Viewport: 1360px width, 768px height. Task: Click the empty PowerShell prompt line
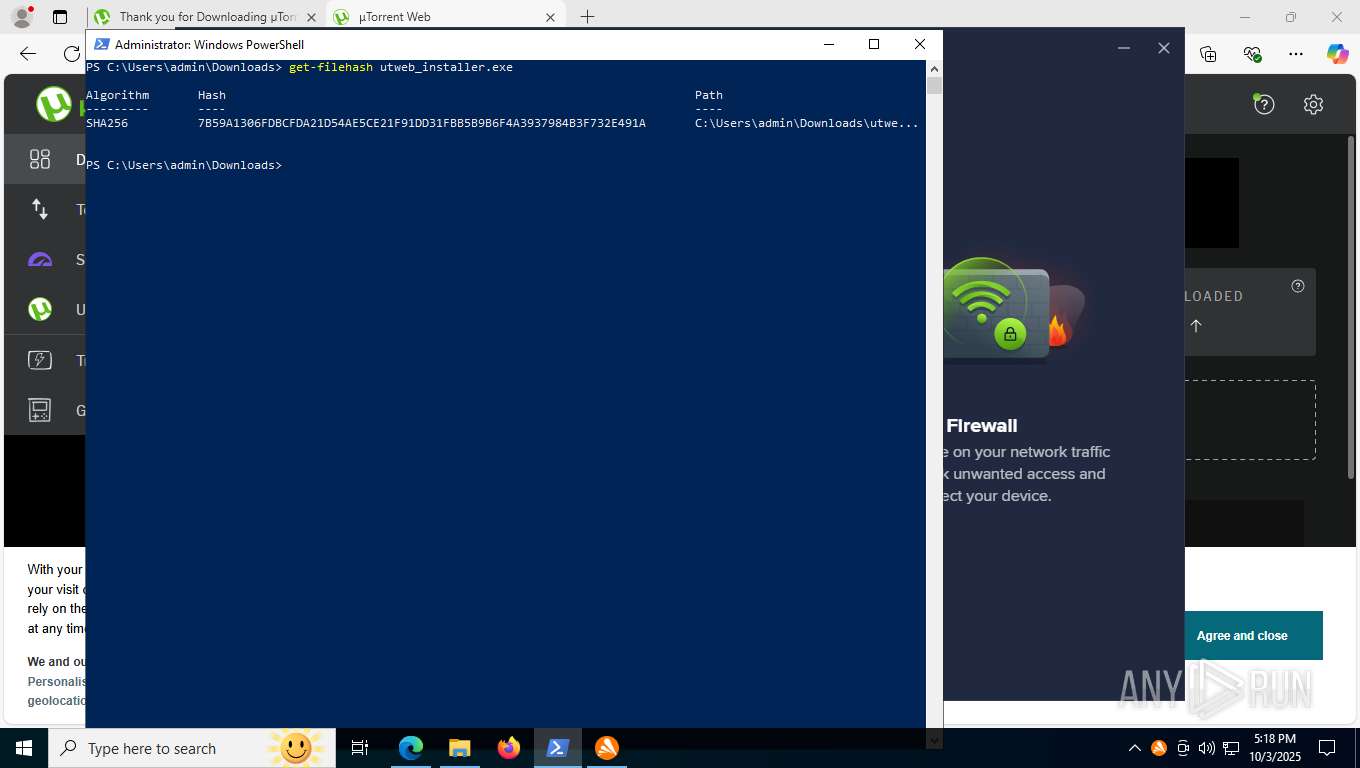point(184,165)
